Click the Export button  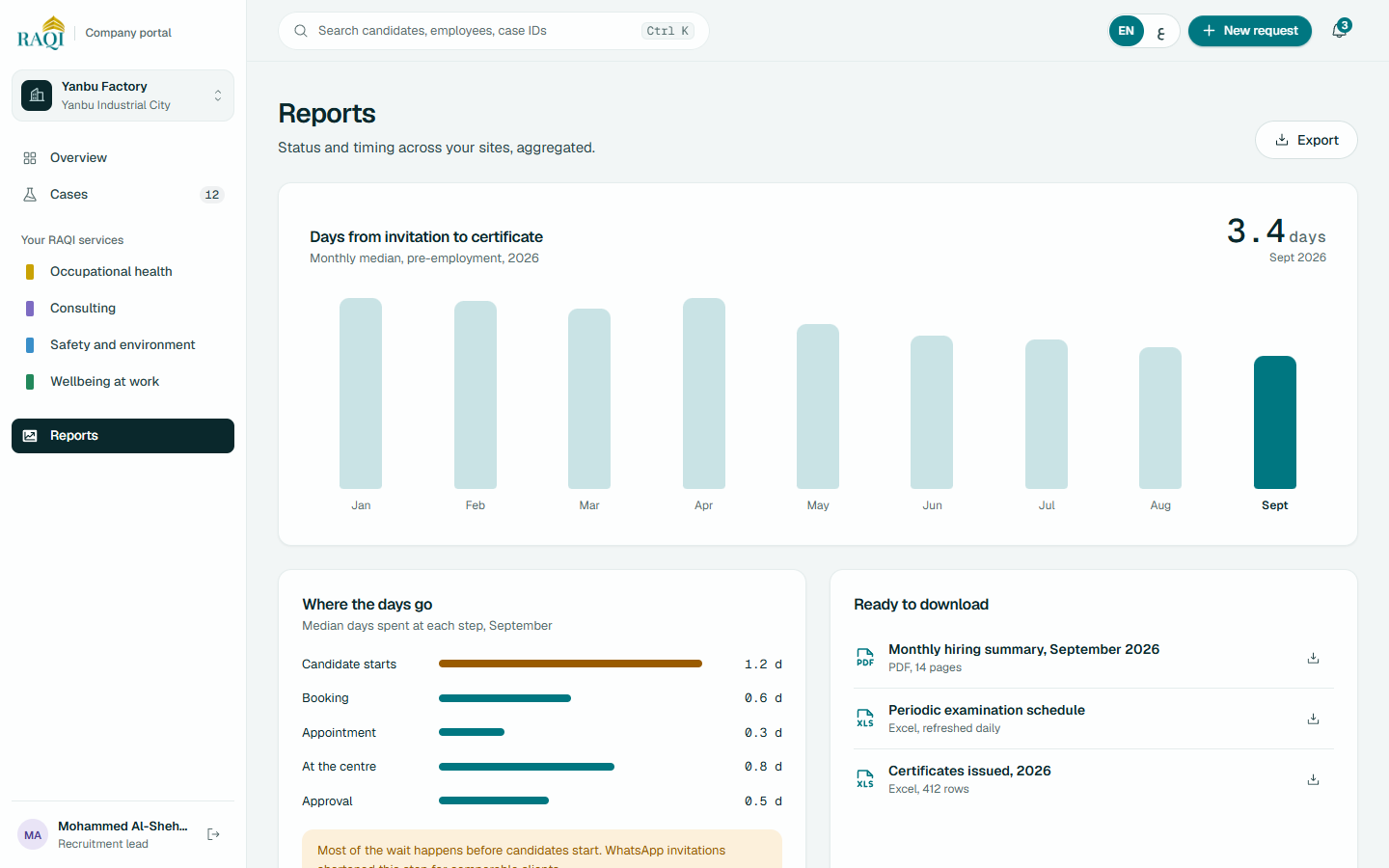click(1306, 140)
